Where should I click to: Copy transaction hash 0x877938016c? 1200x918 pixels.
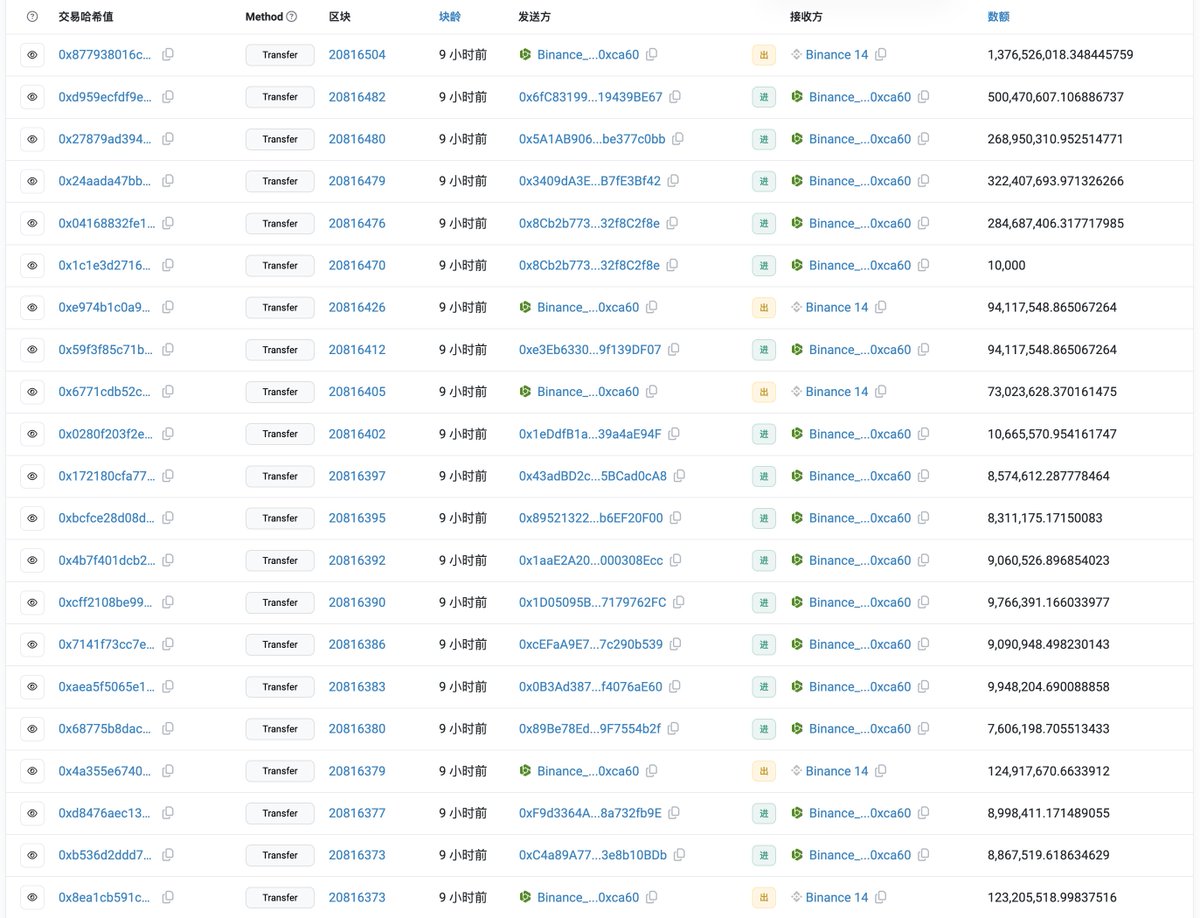pos(168,55)
